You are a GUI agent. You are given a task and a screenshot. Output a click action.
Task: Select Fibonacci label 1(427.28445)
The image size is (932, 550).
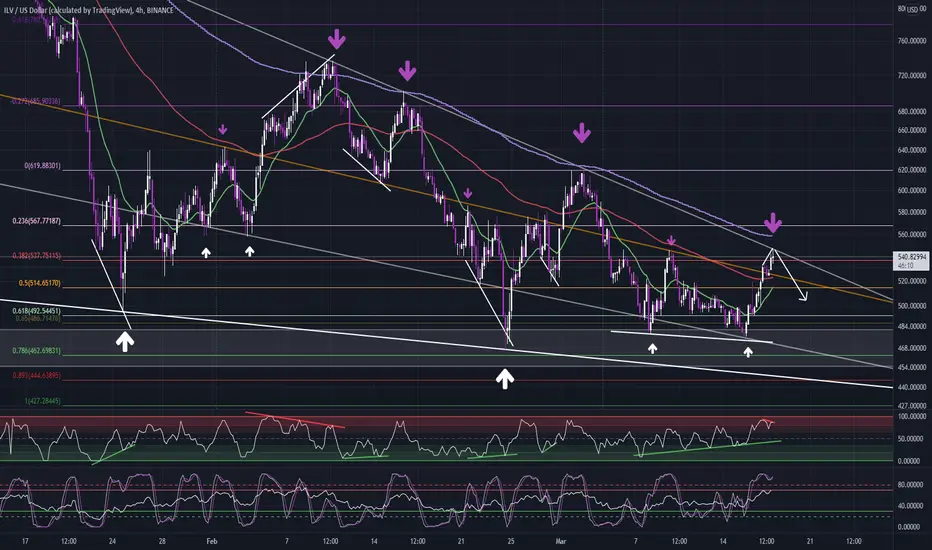(x=43, y=401)
